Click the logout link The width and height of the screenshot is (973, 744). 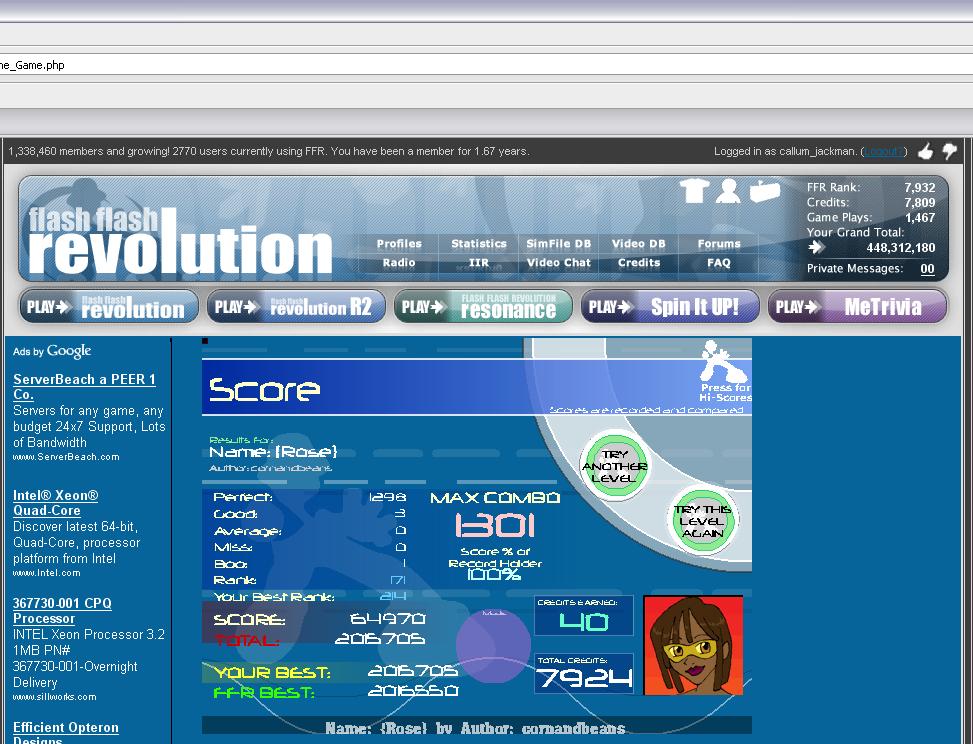[884, 151]
